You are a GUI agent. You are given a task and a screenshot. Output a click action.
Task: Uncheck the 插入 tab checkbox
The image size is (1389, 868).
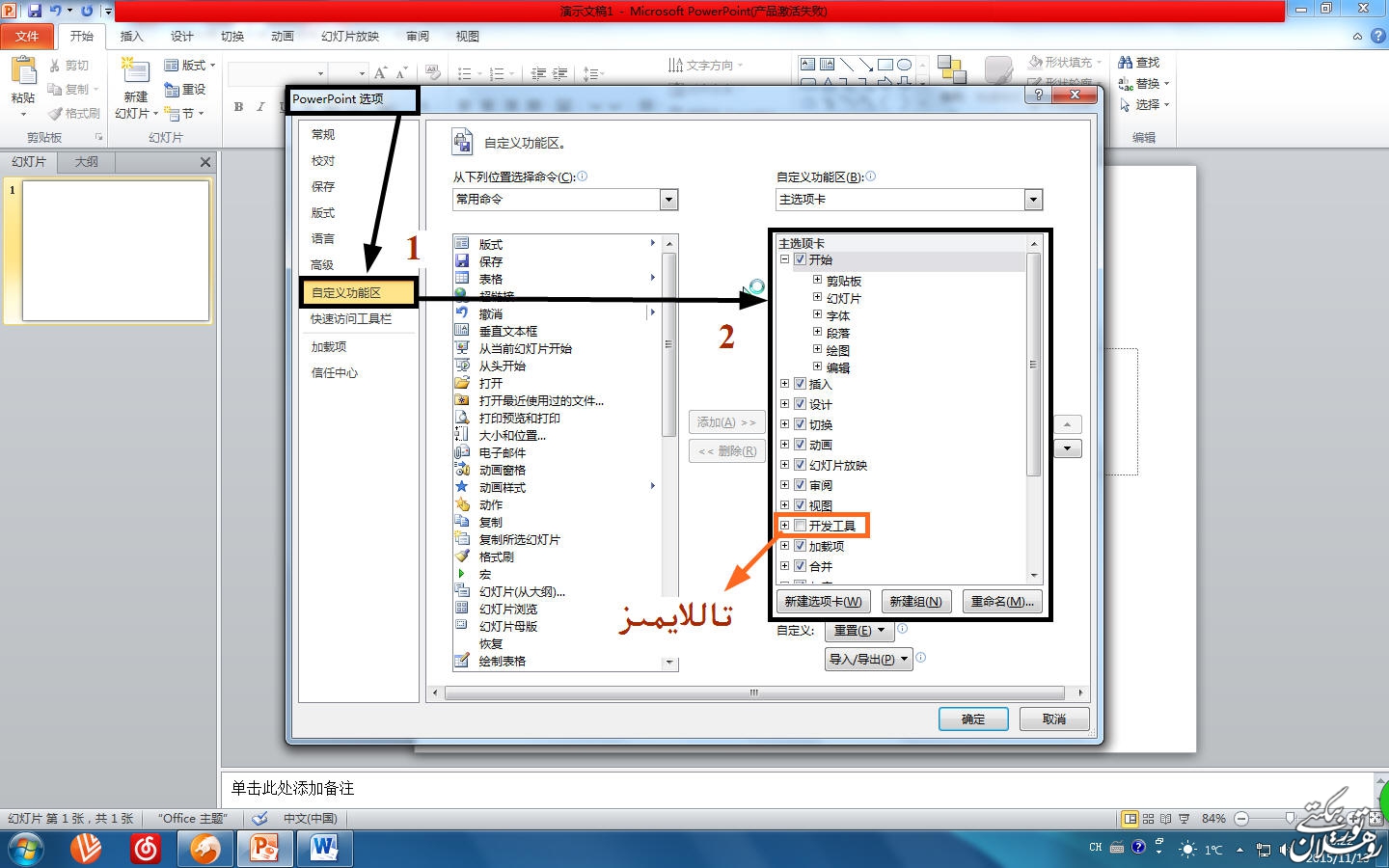coord(800,384)
